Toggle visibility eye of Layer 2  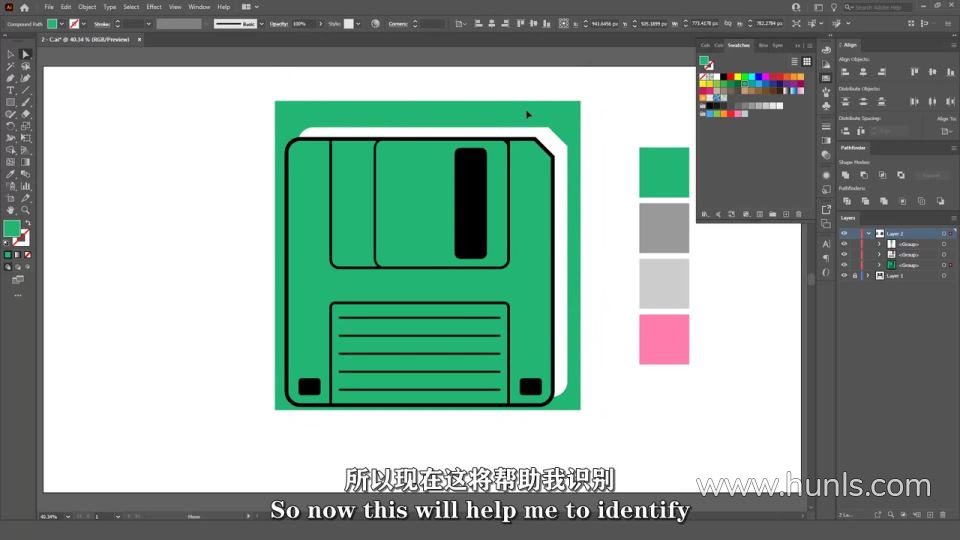point(844,234)
